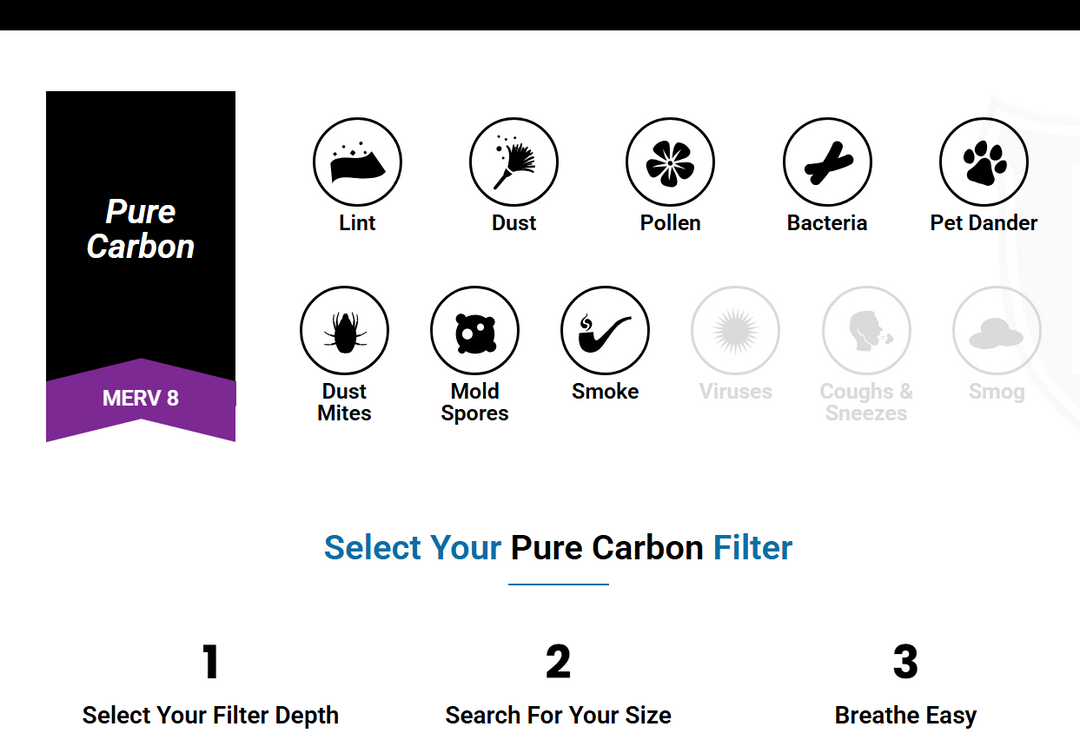Click the Select Your Pure Carbon Filter heading
This screenshot has width=1080, height=753.
558,548
